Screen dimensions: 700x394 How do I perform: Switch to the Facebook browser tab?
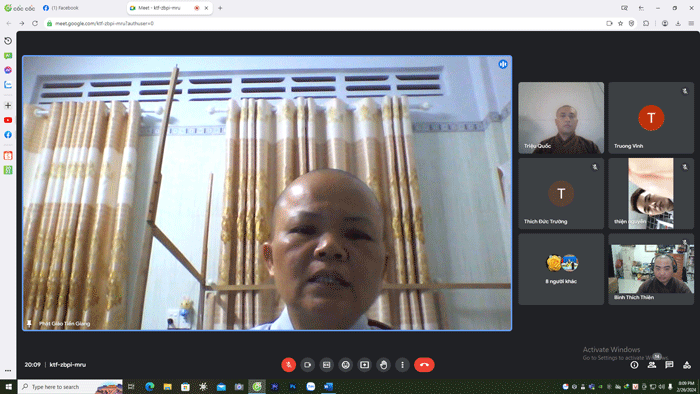82,8
